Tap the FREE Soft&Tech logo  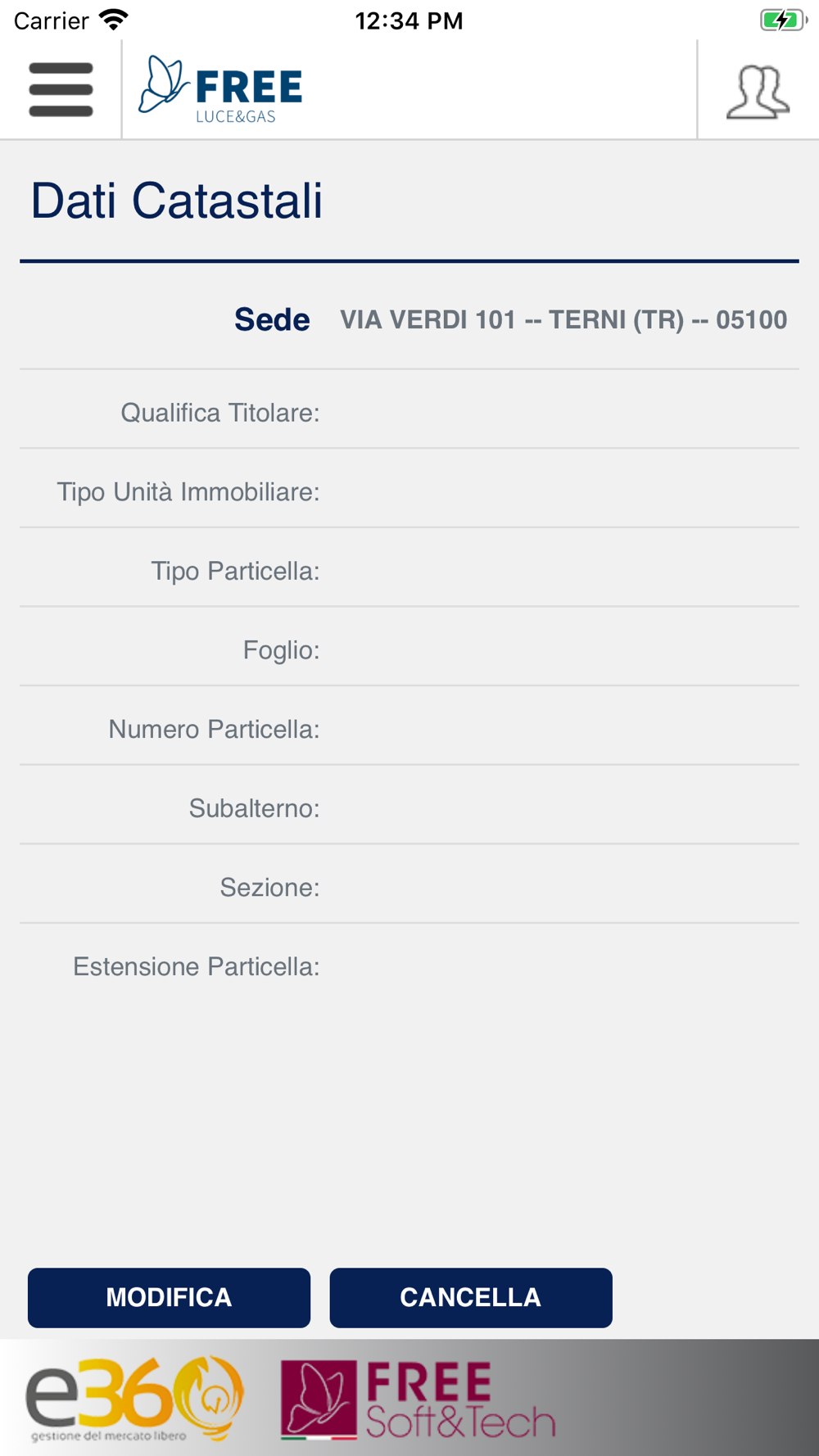[x=418, y=1399]
